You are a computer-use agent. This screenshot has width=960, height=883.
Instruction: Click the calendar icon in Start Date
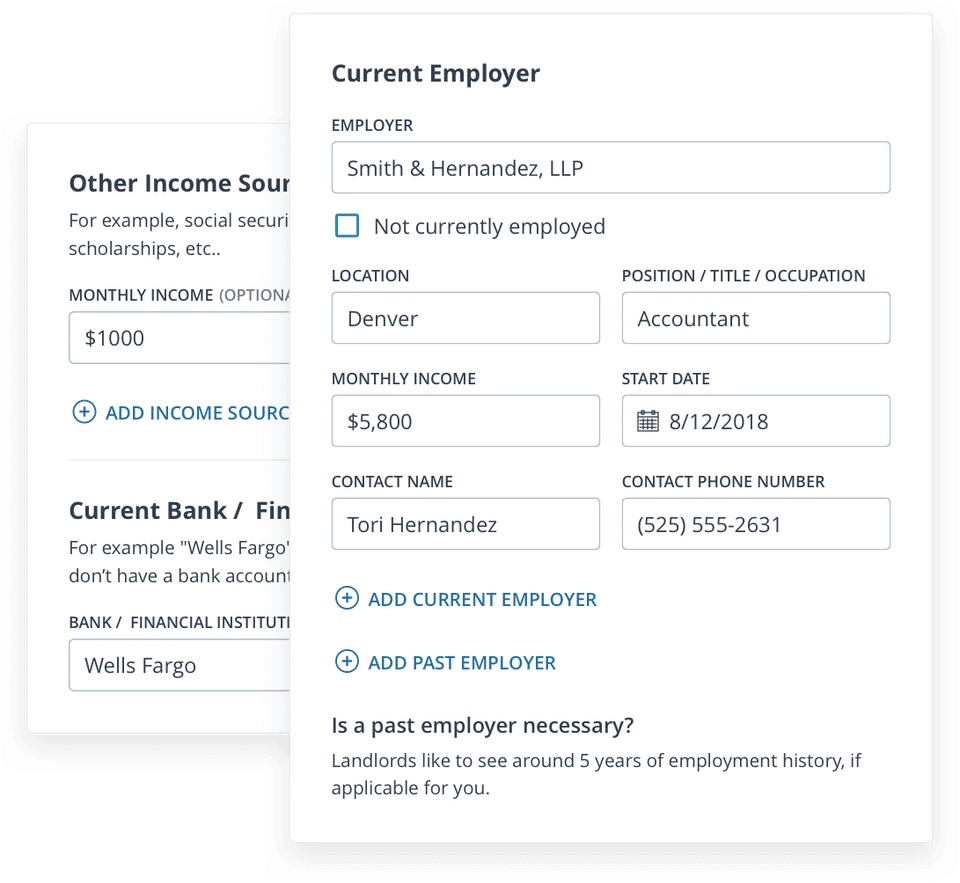648,421
